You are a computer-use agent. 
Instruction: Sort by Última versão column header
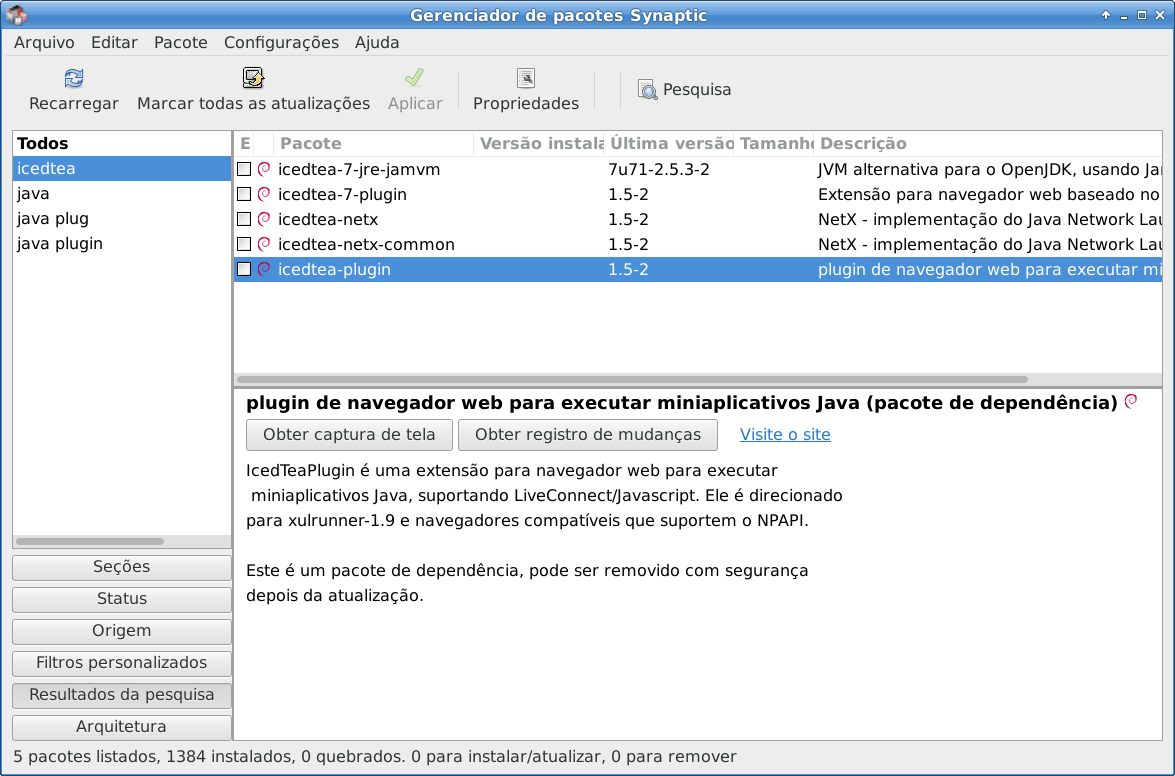tap(669, 144)
